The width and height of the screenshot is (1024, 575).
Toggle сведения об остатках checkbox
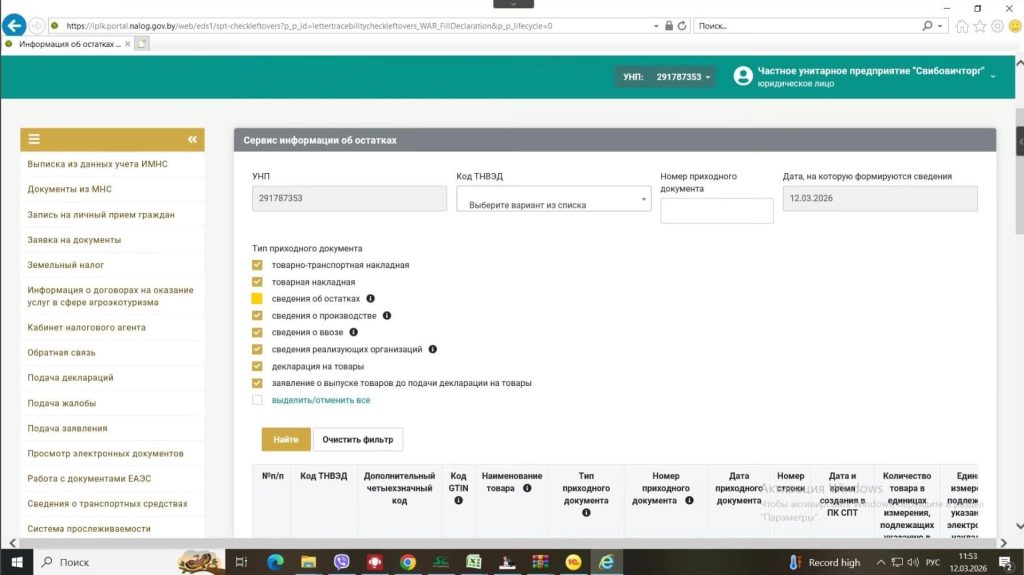pyautogui.click(x=257, y=299)
